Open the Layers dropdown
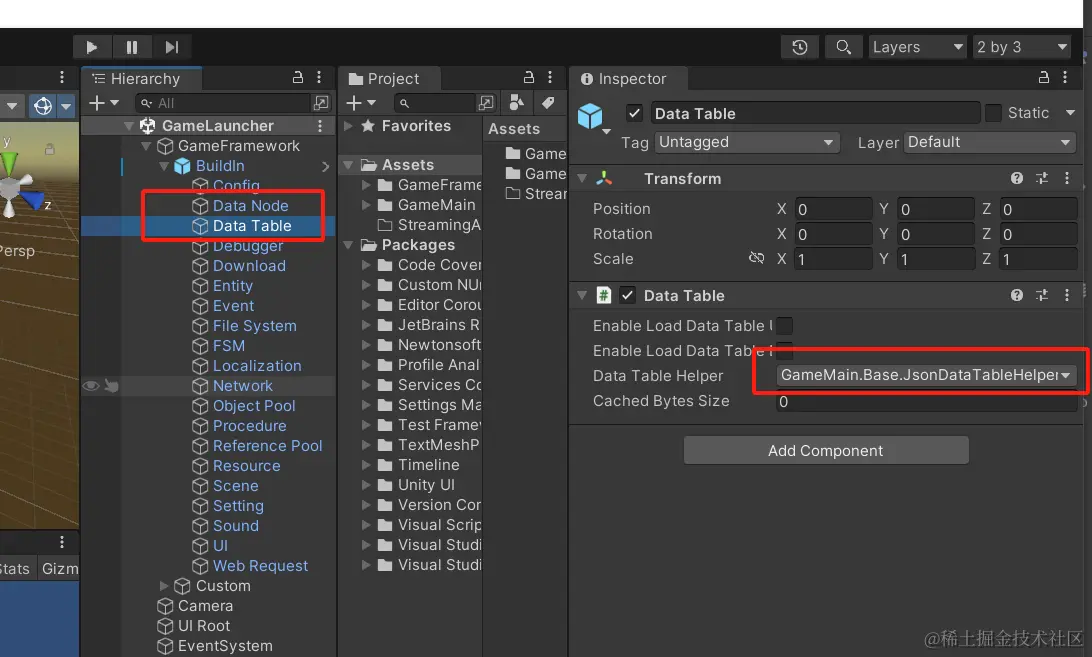 (917, 47)
